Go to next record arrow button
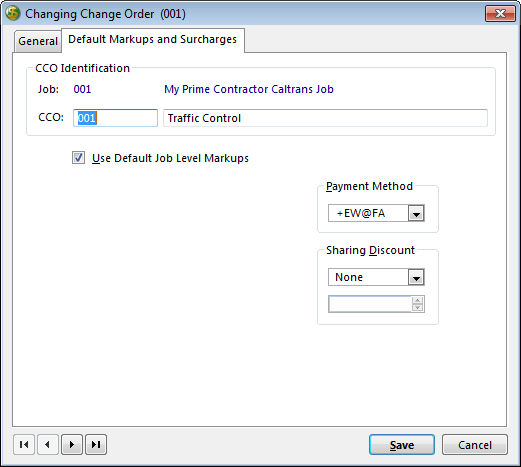 pos(72,444)
